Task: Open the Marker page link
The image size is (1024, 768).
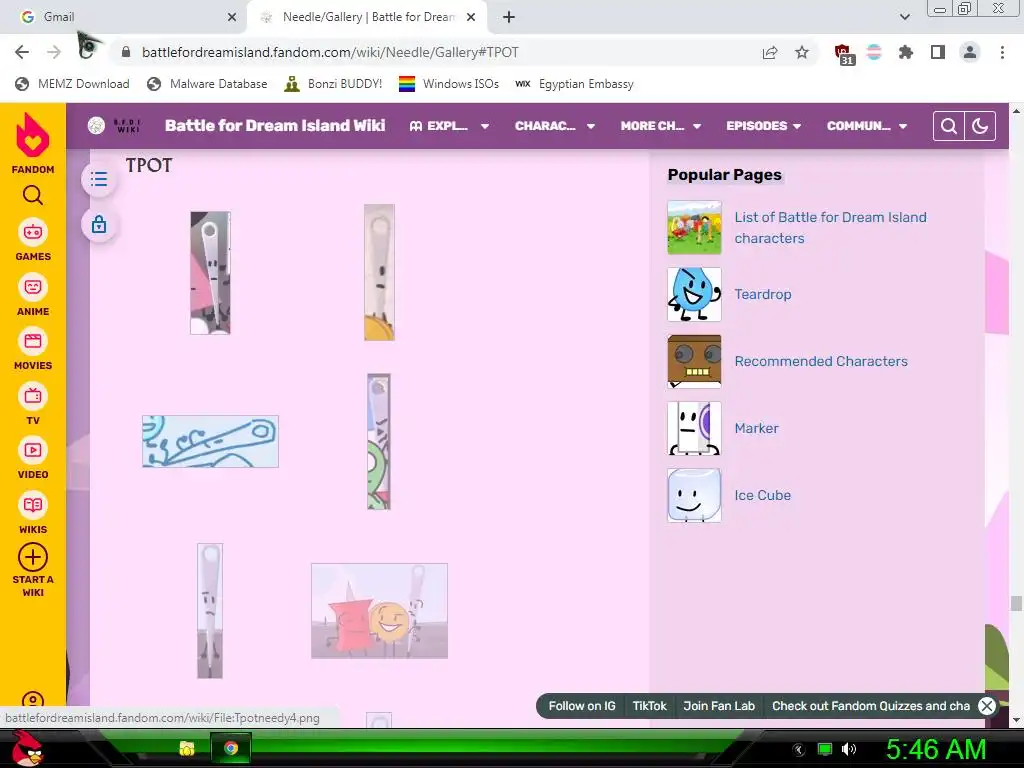Action: click(756, 428)
